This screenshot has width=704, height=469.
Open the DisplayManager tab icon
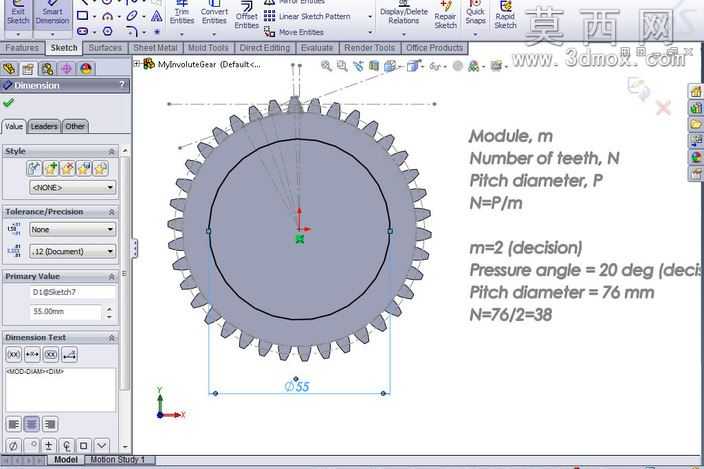[x=86, y=69]
